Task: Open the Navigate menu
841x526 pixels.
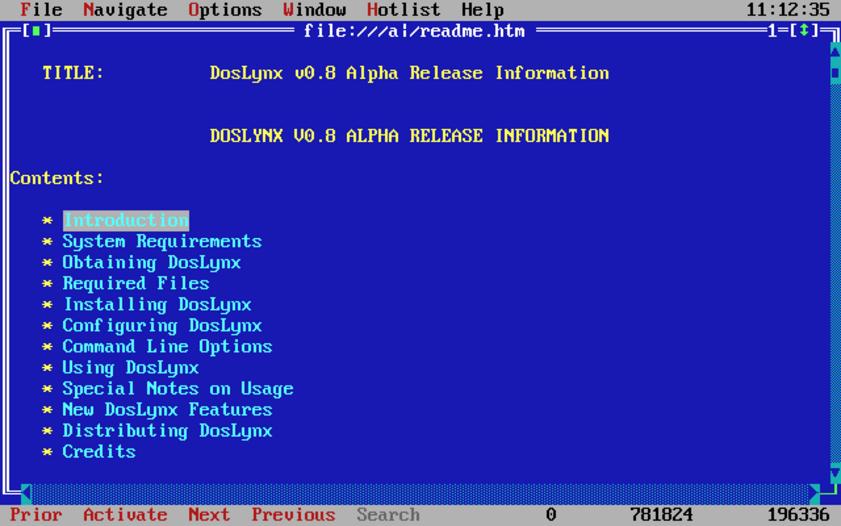Action: point(125,10)
